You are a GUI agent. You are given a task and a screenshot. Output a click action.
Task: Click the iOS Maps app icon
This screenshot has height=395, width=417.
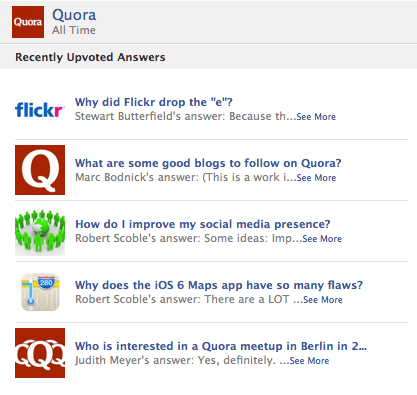pos(40,292)
